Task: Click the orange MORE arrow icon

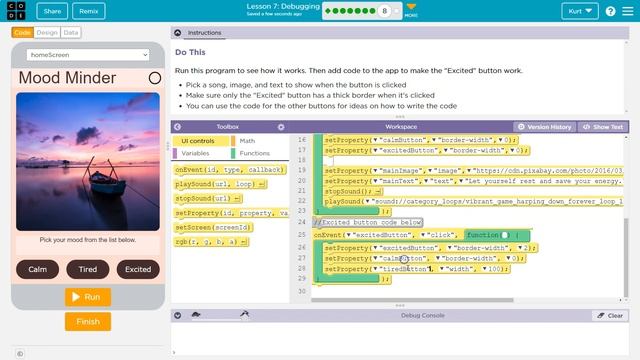Action: (x=411, y=7)
